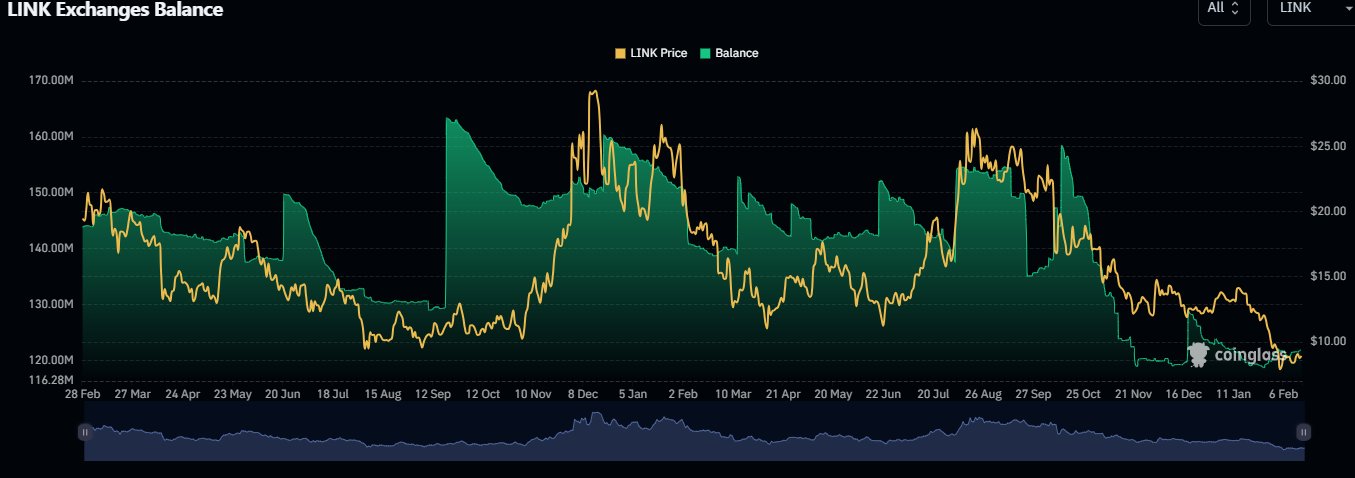Image resolution: width=1355 pixels, height=478 pixels.
Task: Click the 16 Dec date label
Action: (1184, 395)
